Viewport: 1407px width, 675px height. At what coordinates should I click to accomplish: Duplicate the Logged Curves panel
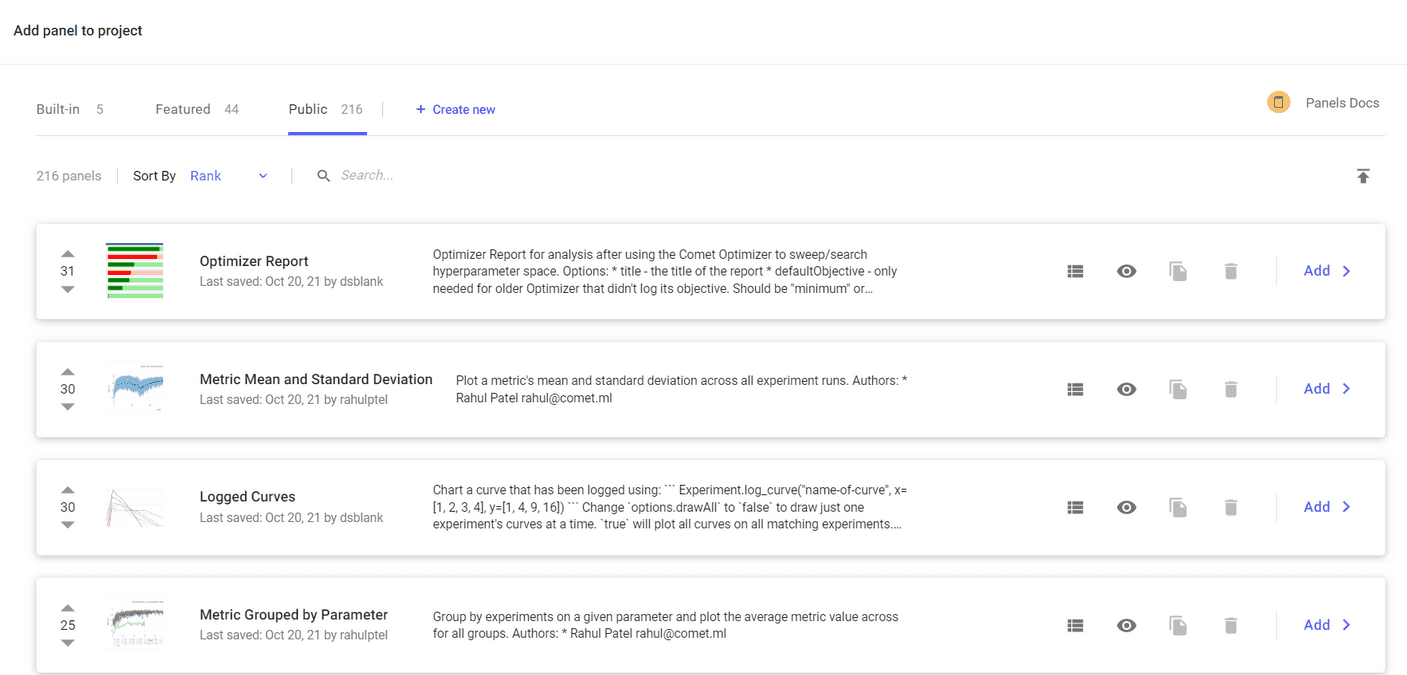click(1178, 507)
